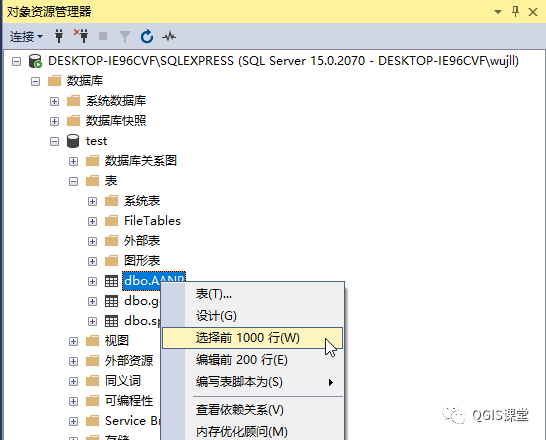Expand the FileTables folder
Viewport: 546px width, 440px height.
pos(92,221)
